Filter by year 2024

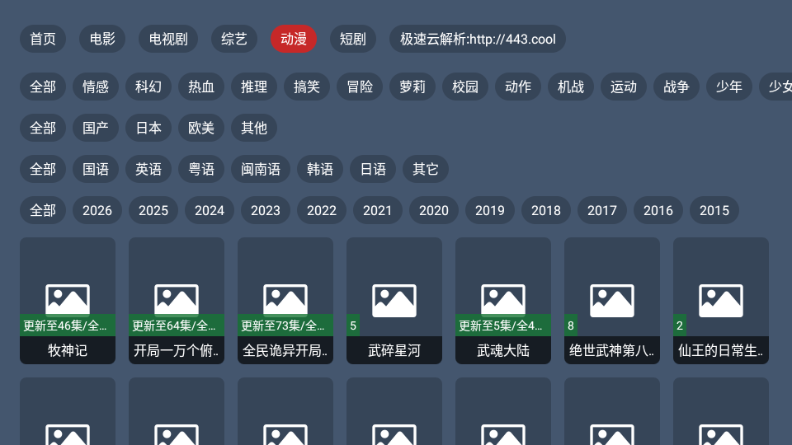(209, 210)
